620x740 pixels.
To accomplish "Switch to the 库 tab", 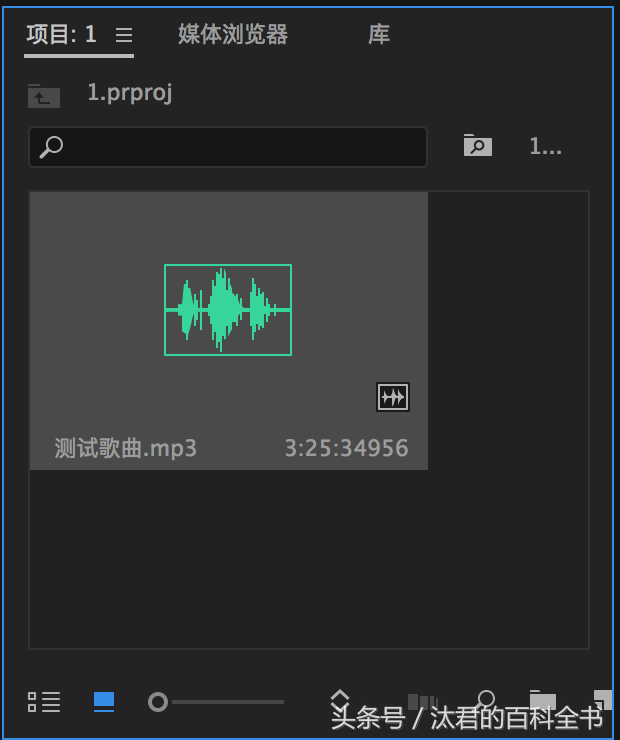I will click(379, 34).
